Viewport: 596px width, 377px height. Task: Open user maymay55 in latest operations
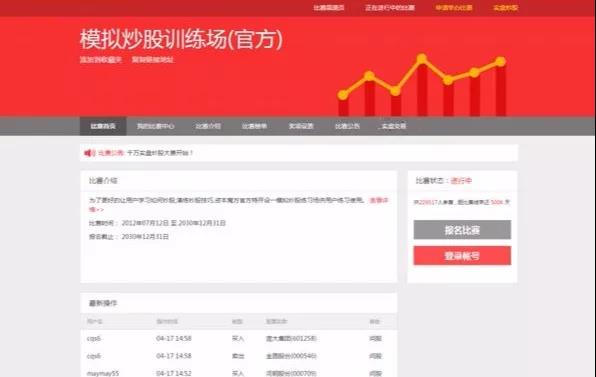pyautogui.click(x=103, y=373)
